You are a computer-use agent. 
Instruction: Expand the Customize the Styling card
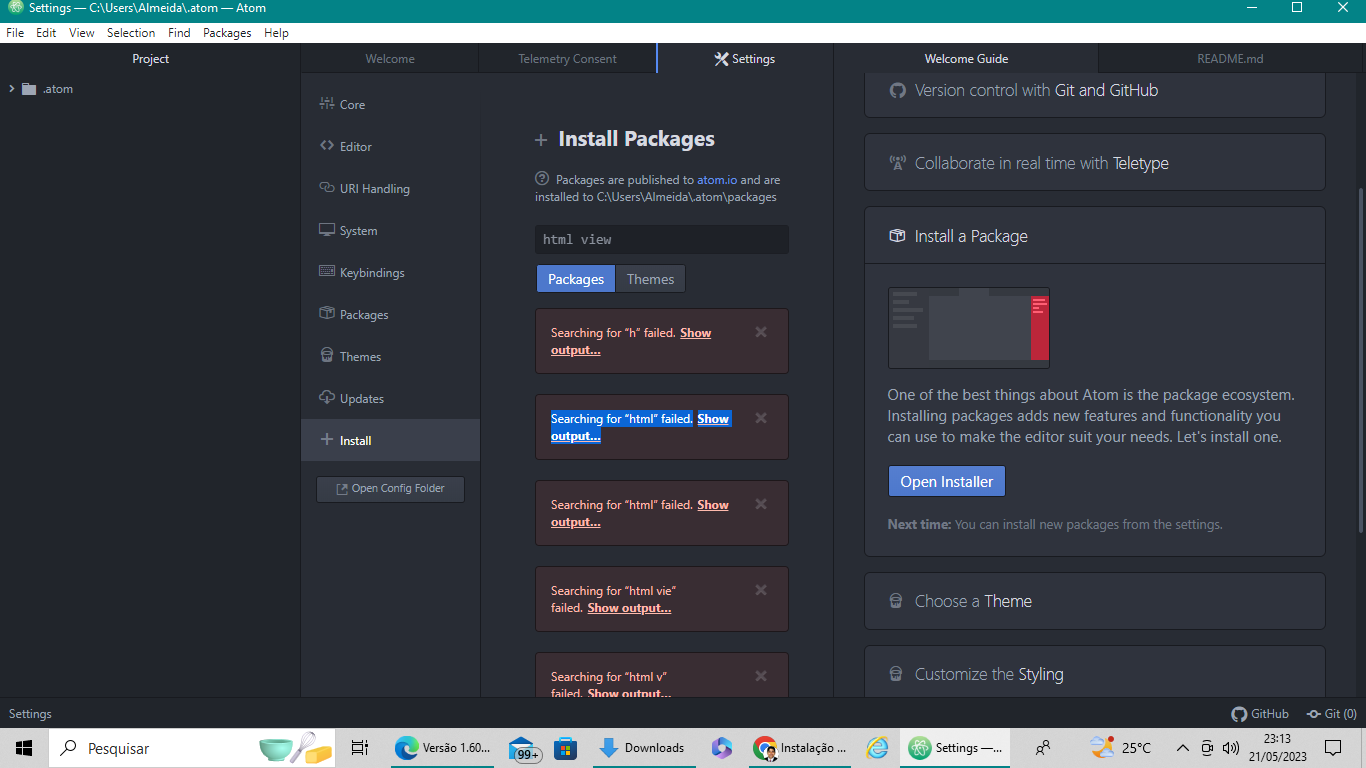(x=1095, y=674)
